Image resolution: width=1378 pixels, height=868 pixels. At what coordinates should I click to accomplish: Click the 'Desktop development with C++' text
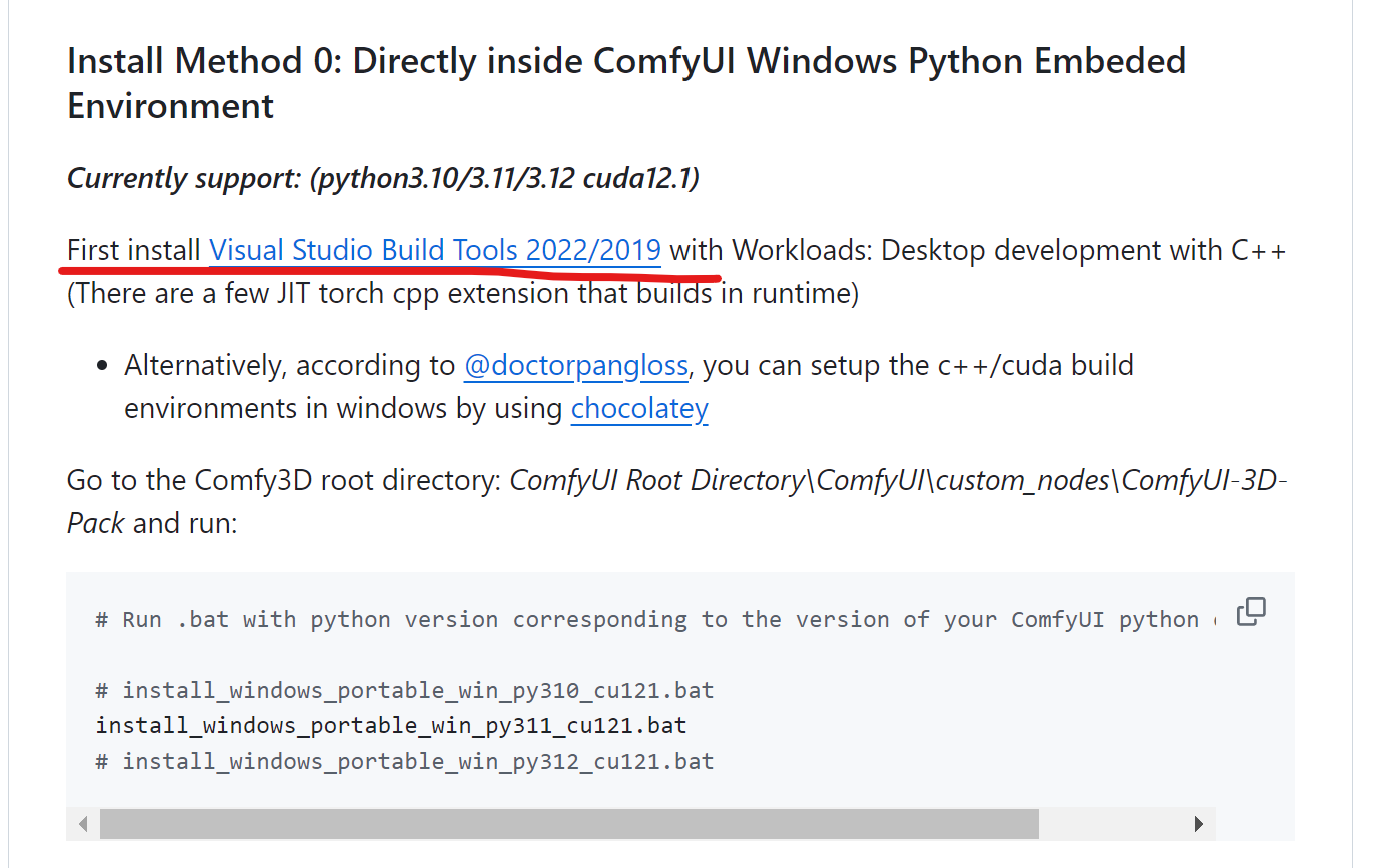[x=1084, y=250]
